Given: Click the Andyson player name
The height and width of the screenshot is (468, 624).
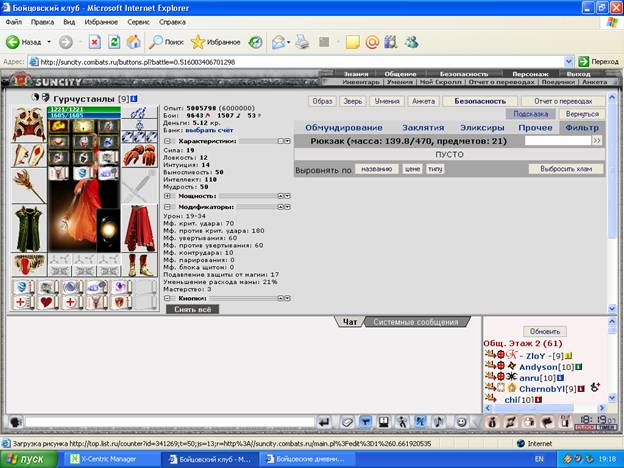Looking at the screenshot, I should point(538,367).
